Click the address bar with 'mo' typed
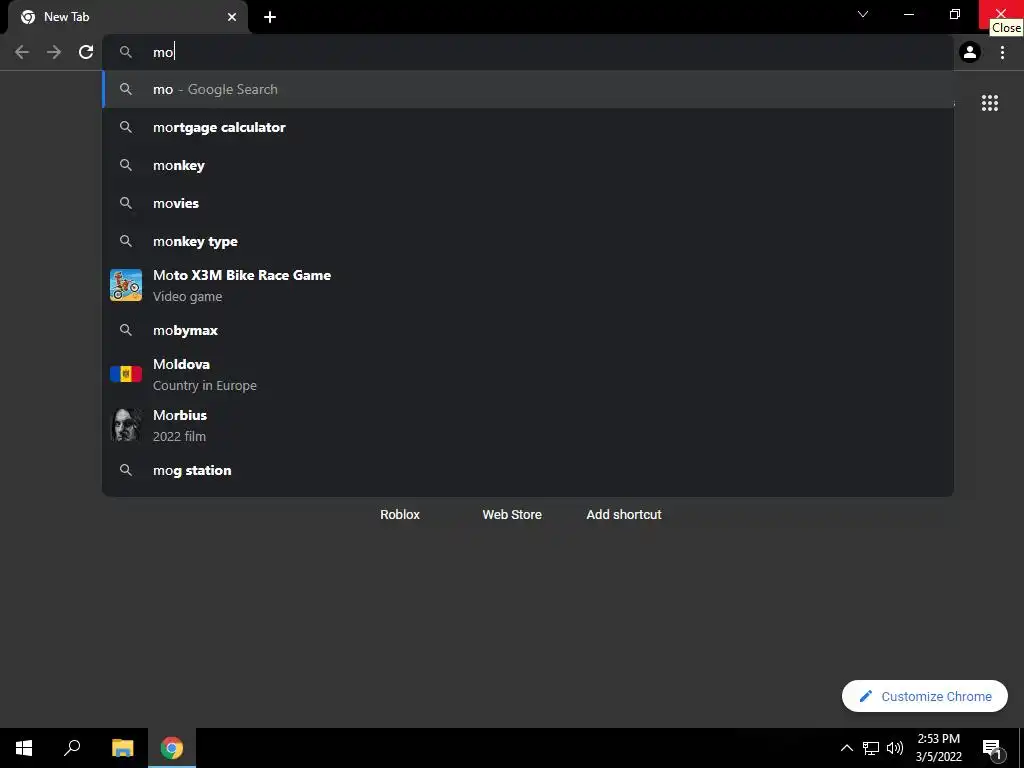Viewport: 1024px width, 768px height. point(528,52)
